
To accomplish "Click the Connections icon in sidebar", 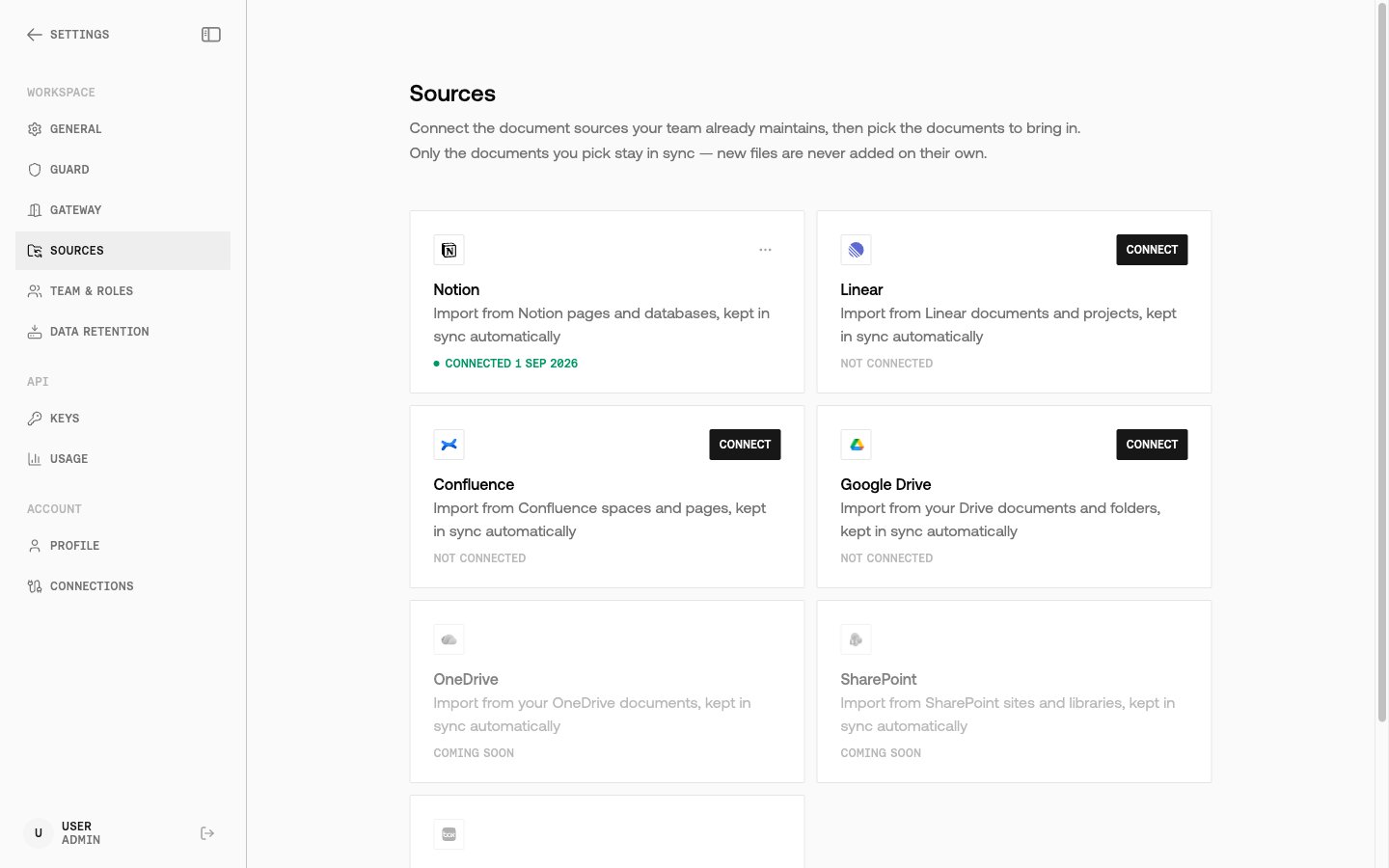I will (x=35, y=586).
